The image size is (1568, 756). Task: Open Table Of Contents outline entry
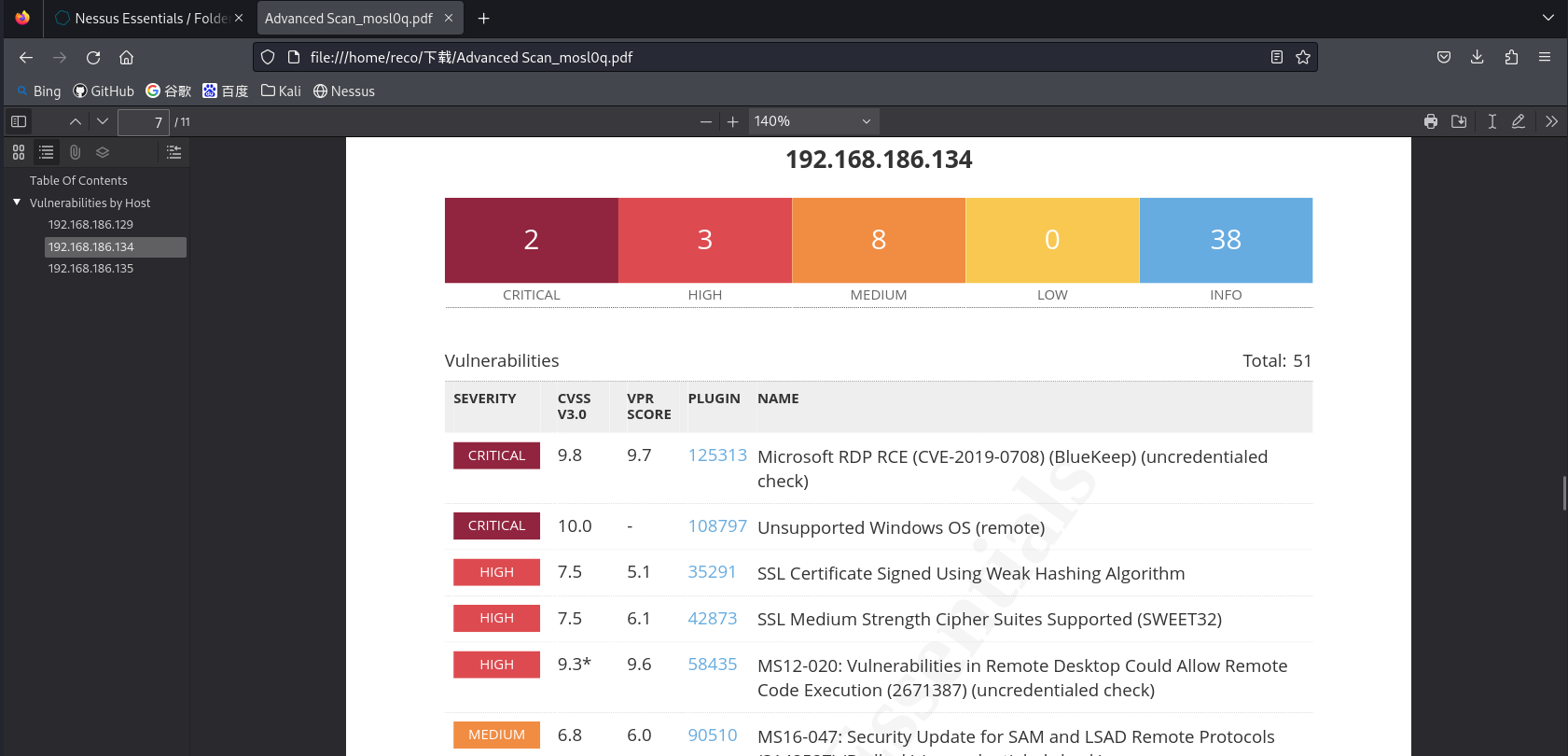pyautogui.click(x=78, y=181)
